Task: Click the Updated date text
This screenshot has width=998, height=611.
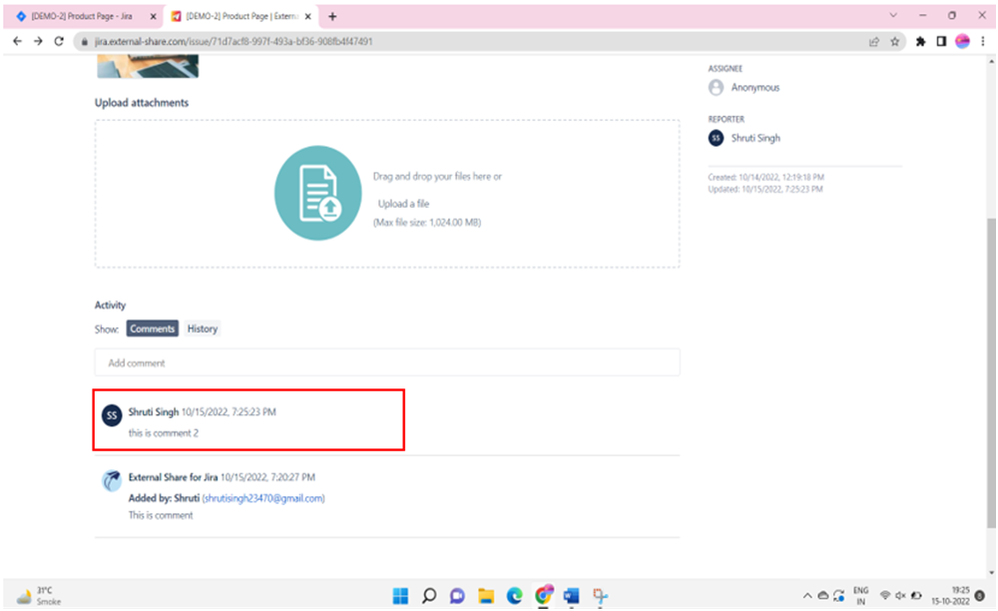Action: 765,189
